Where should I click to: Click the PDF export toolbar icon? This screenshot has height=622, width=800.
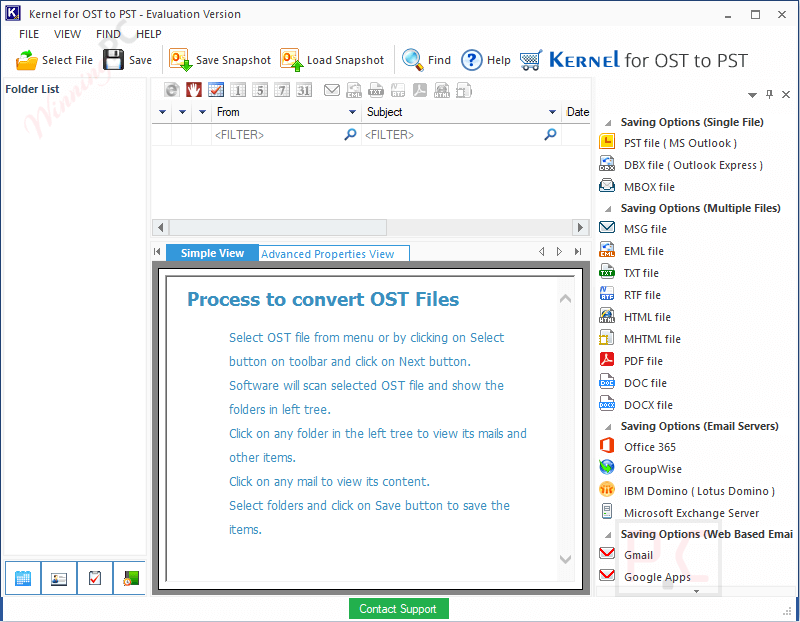pos(420,90)
